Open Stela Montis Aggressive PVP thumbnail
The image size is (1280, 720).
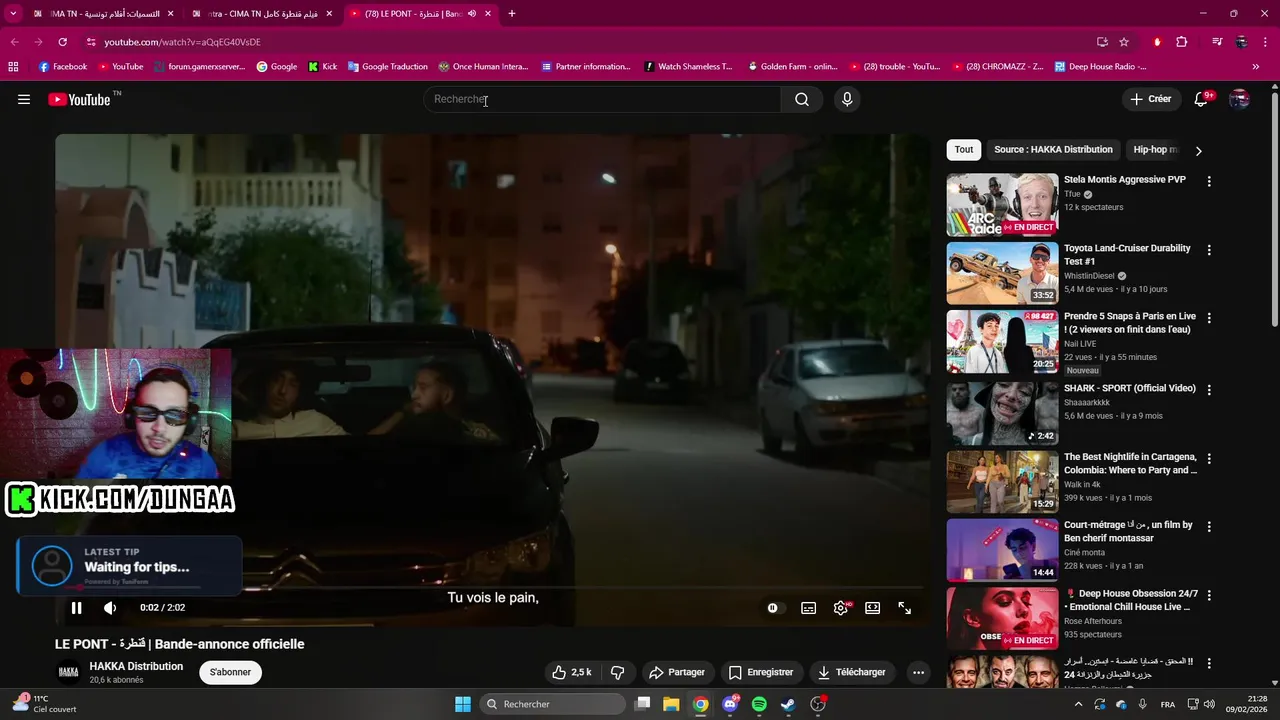pos(1002,205)
